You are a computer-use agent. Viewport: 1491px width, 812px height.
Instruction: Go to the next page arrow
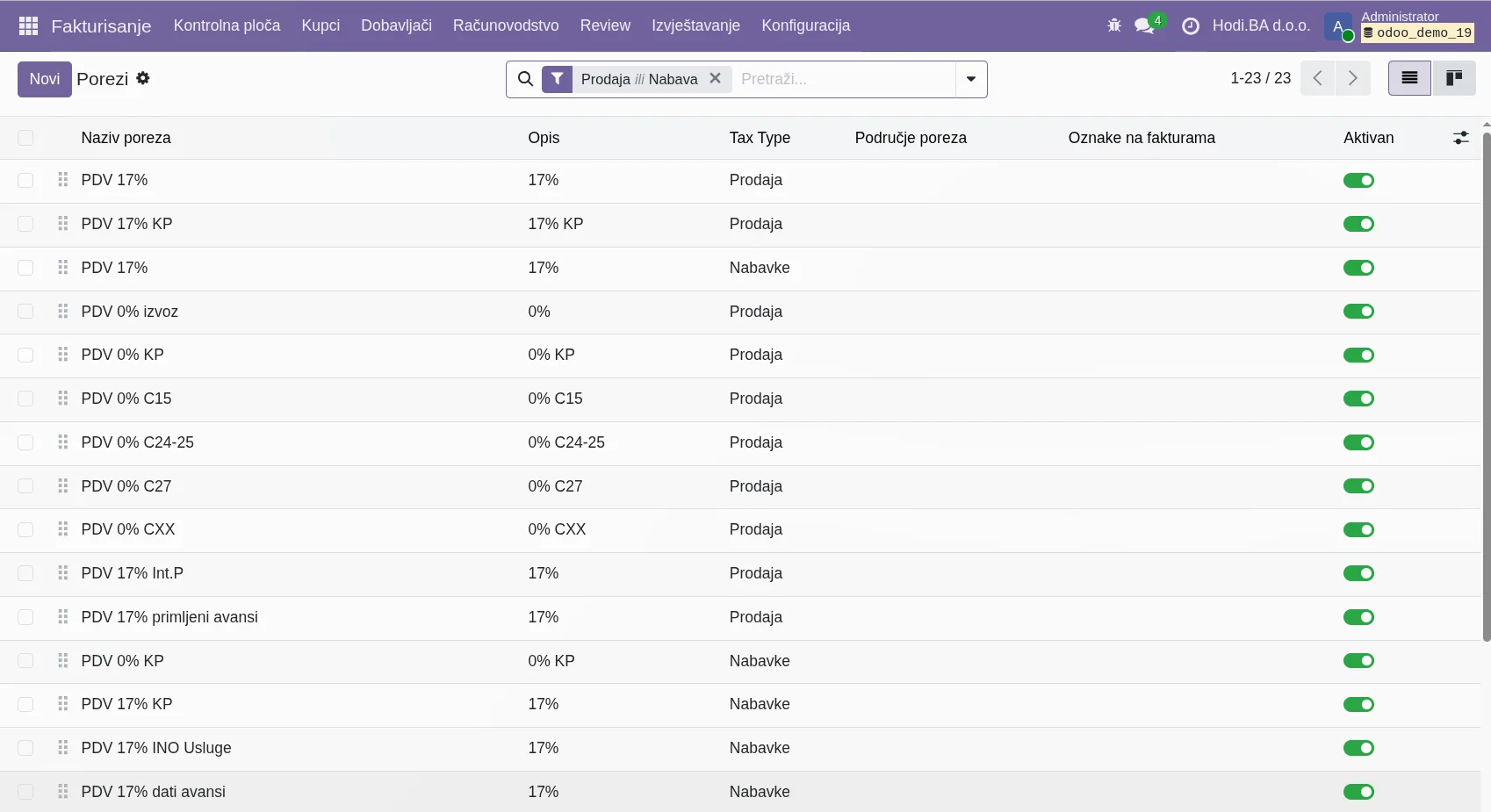(x=1353, y=78)
